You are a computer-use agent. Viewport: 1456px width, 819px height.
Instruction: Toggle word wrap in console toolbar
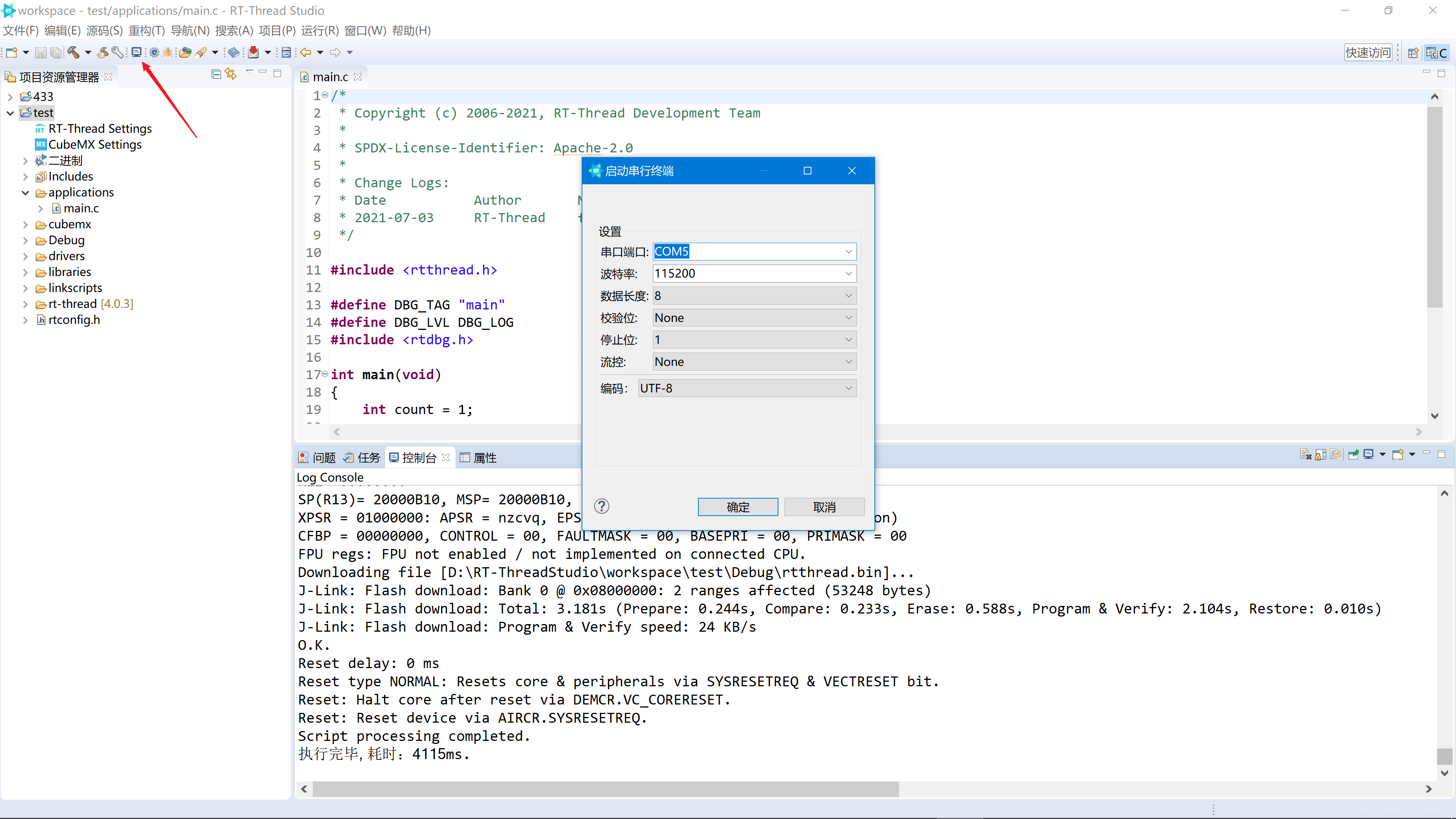click(1335, 455)
